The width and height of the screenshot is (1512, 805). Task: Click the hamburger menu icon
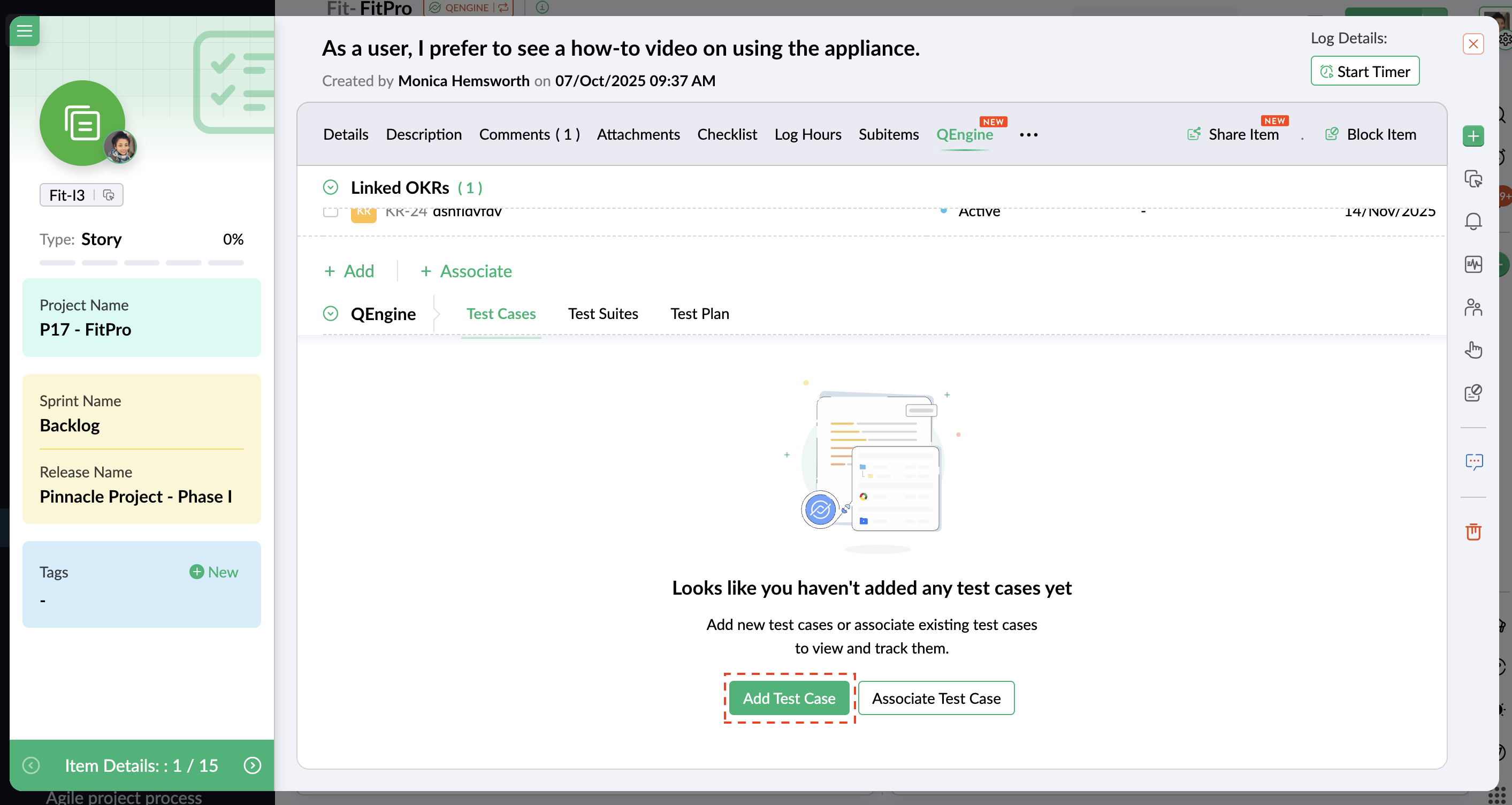(24, 31)
